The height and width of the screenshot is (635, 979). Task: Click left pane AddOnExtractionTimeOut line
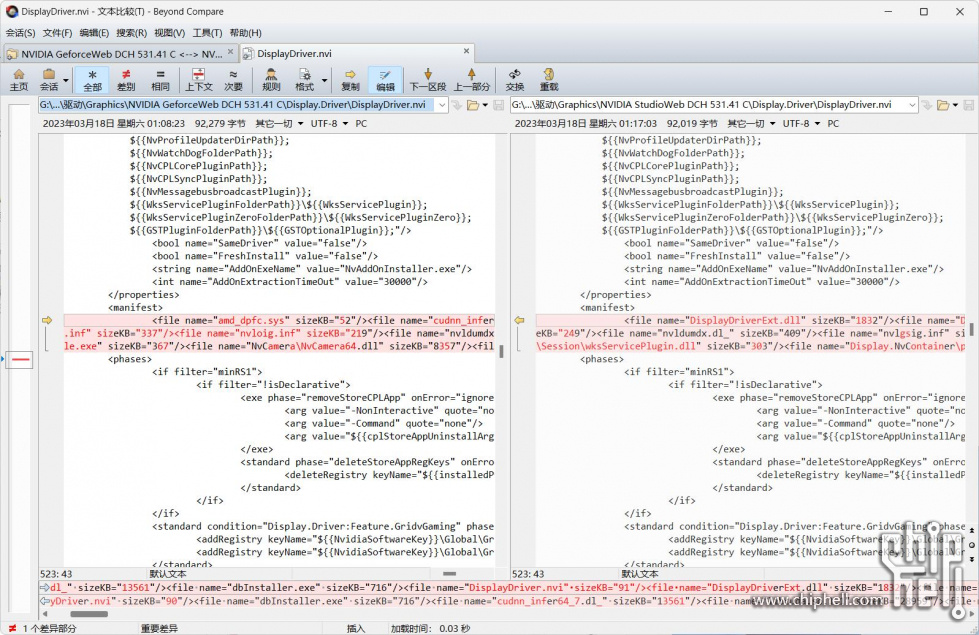click(290, 282)
